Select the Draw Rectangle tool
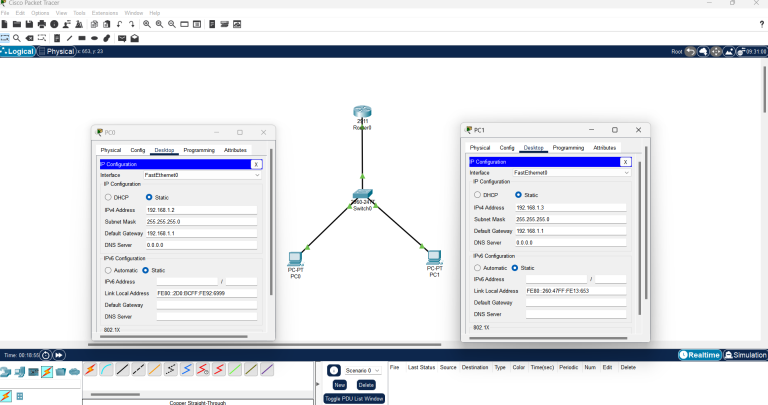This screenshot has height=405, width=768. pos(82,38)
